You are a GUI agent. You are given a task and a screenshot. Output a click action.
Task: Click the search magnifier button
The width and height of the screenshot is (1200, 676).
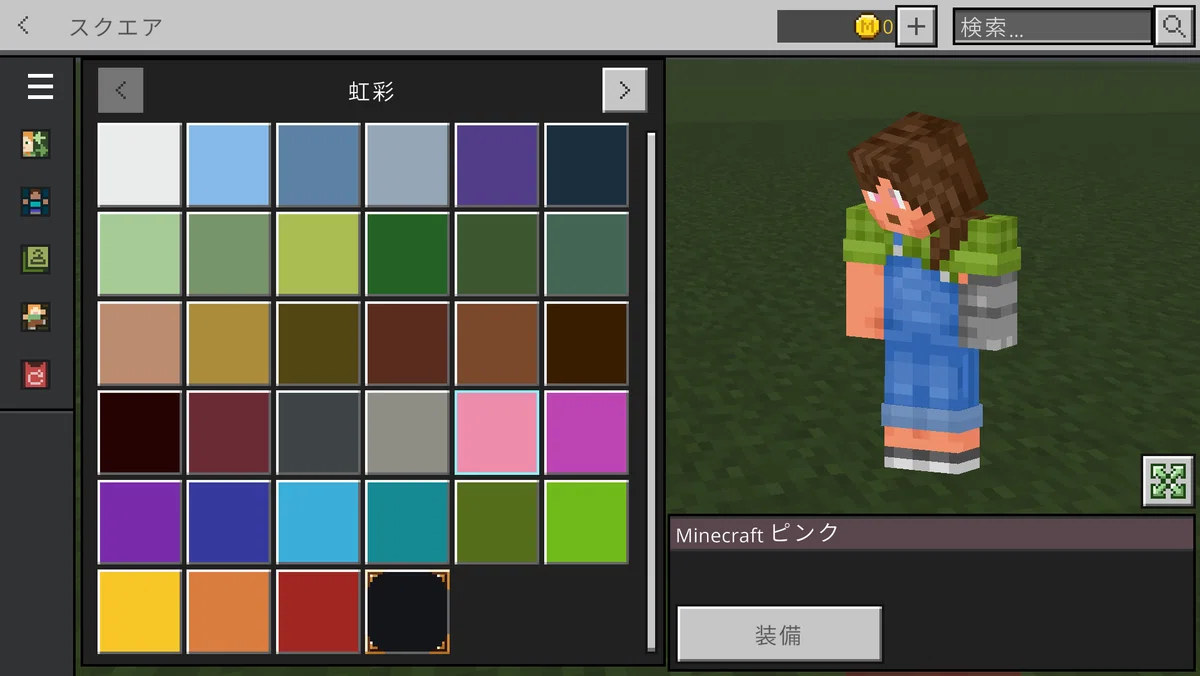tap(1174, 27)
